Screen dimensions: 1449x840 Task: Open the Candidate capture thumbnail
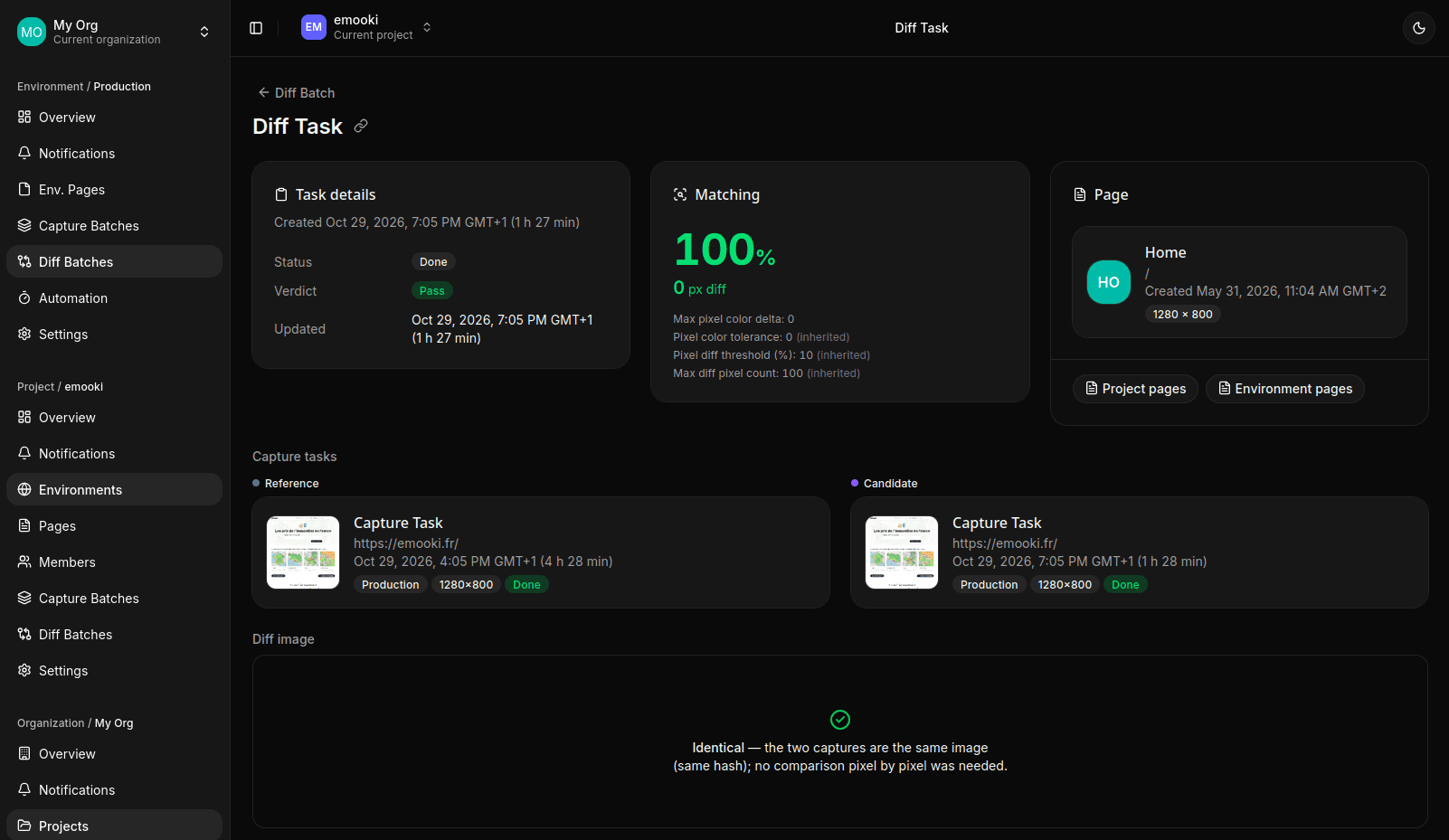pyautogui.click(x=902, y=552)
